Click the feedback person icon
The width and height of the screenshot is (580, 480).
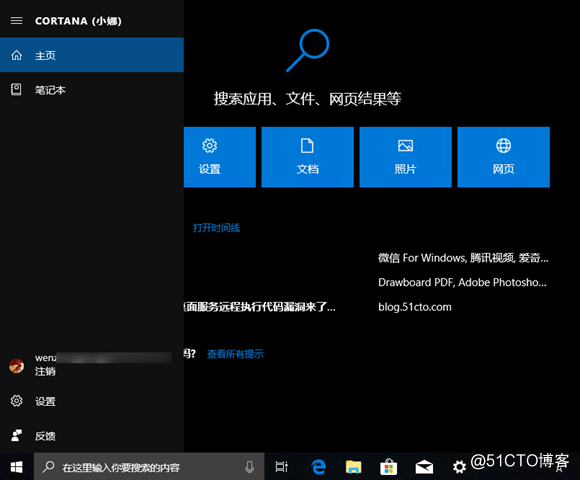click(16, 435)
